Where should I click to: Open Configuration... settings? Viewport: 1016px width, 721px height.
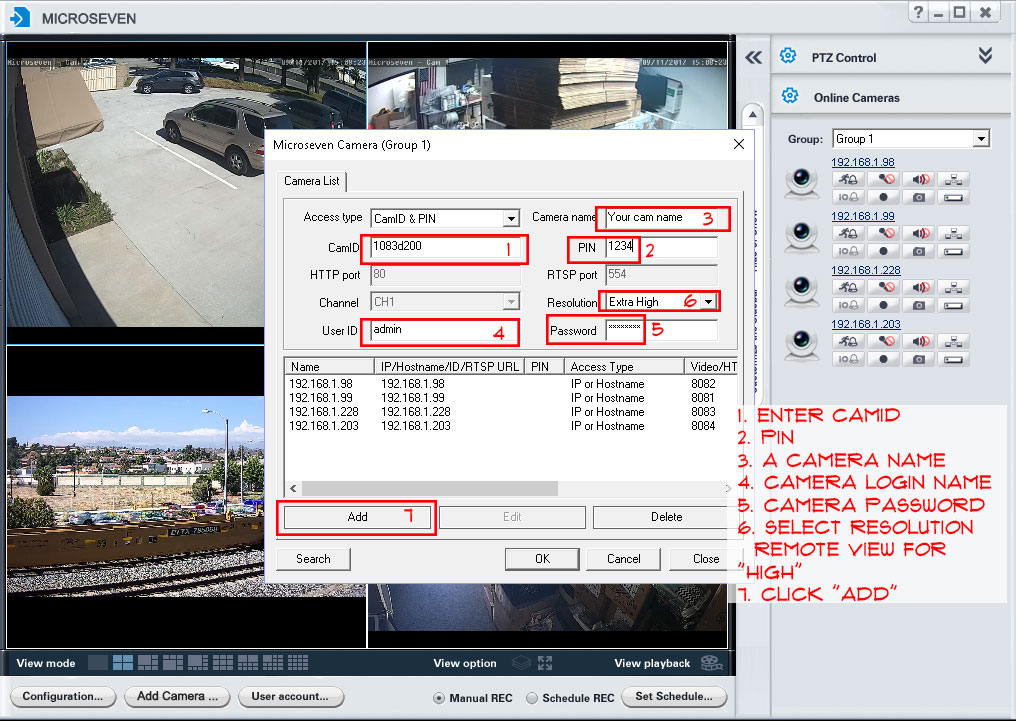click(x=63, y=696)
